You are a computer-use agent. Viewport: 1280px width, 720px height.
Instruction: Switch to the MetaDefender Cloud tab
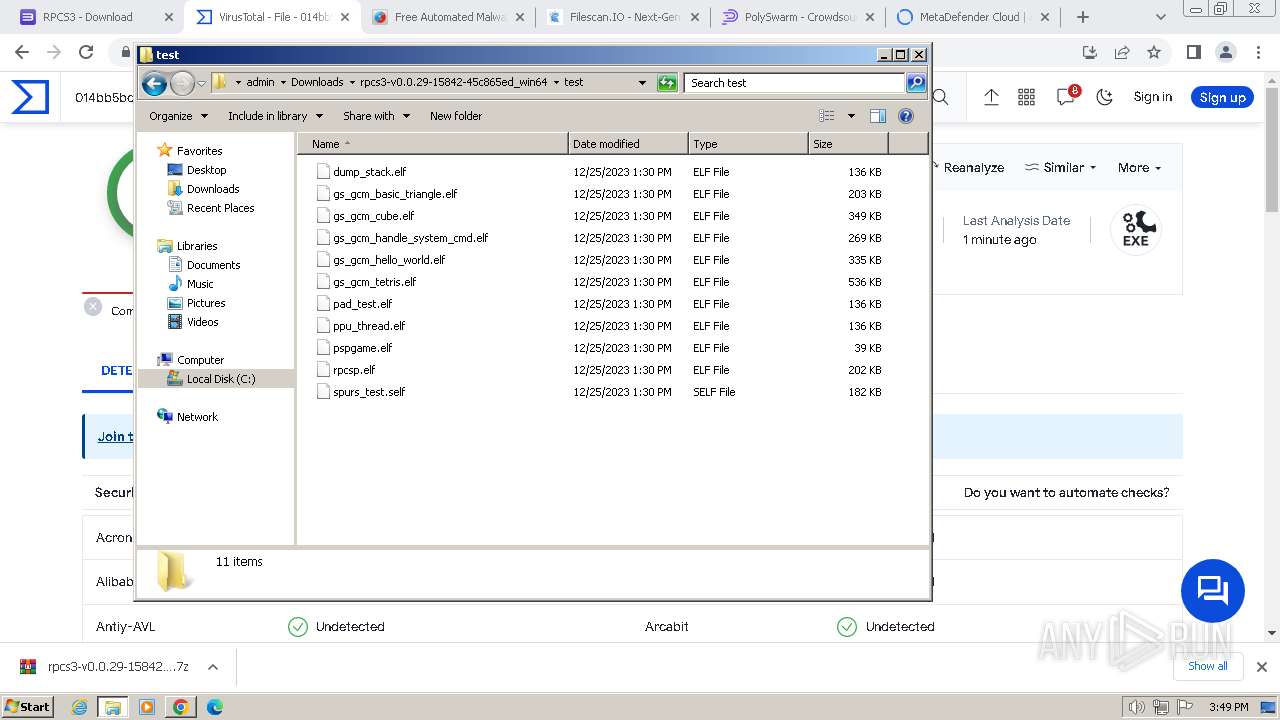(972, 17)
